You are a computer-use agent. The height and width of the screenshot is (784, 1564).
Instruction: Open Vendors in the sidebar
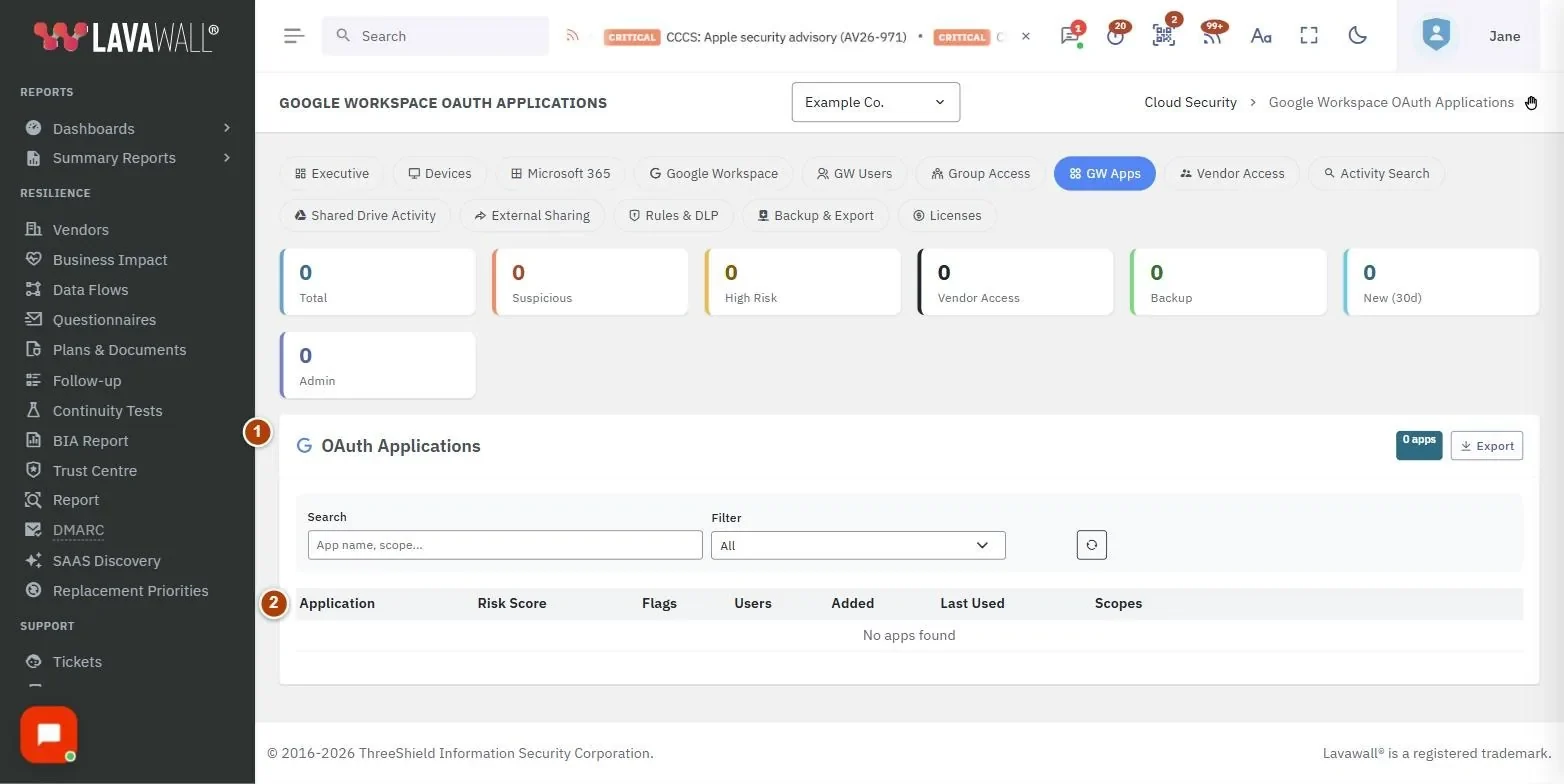81,230
